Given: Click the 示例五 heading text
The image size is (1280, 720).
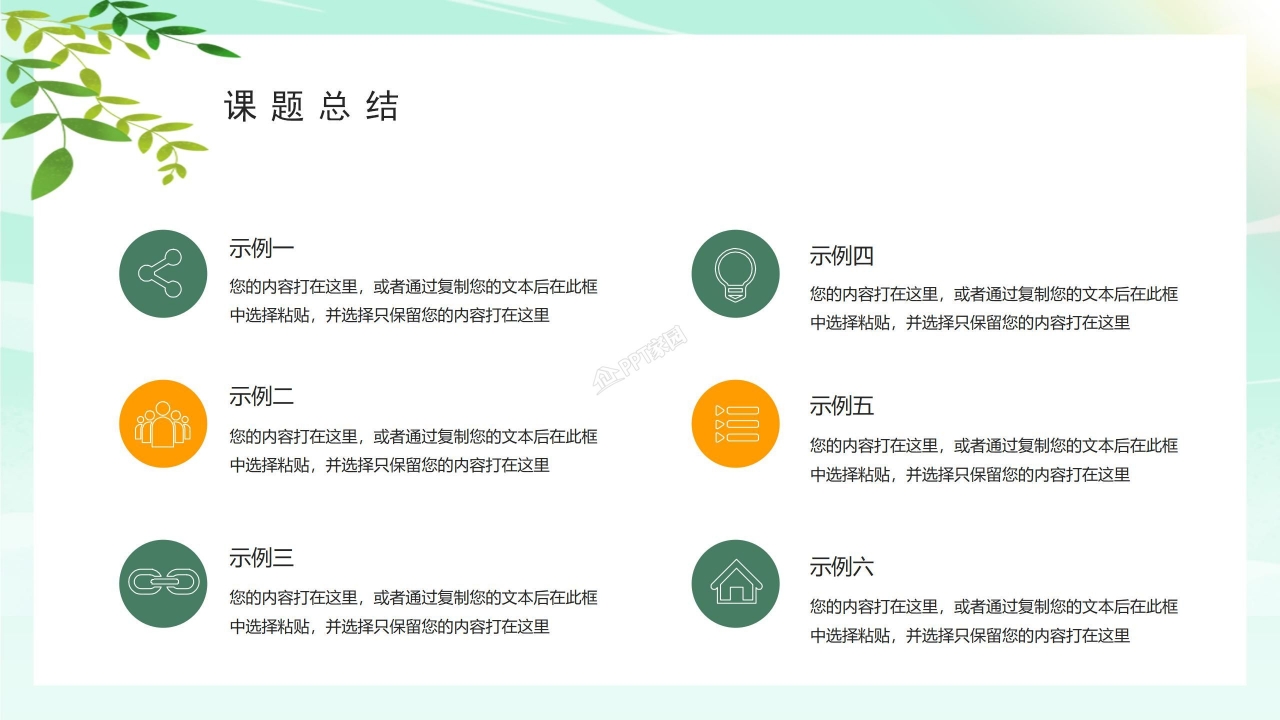Looking at the screenshot, I should click(x=840, y=406).
